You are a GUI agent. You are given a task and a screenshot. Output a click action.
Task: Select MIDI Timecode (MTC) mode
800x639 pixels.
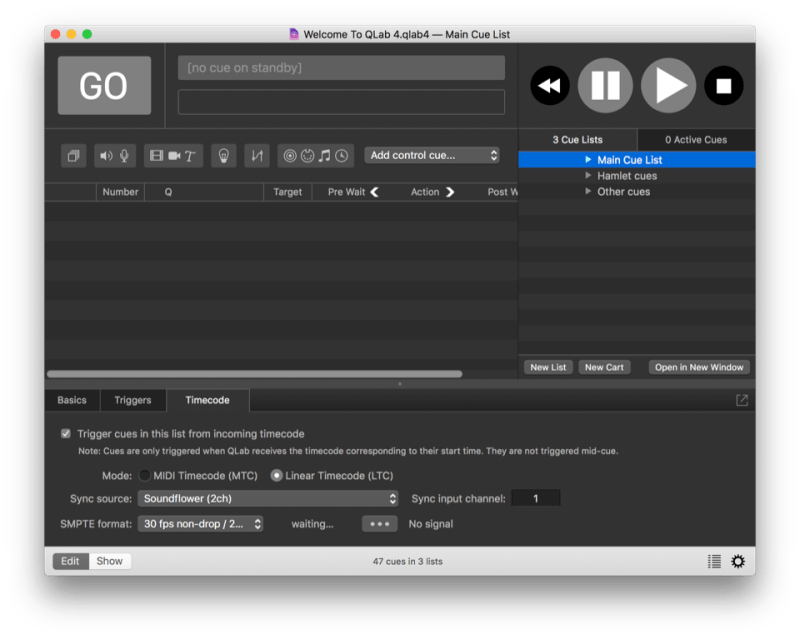click(x=143, y=476)
